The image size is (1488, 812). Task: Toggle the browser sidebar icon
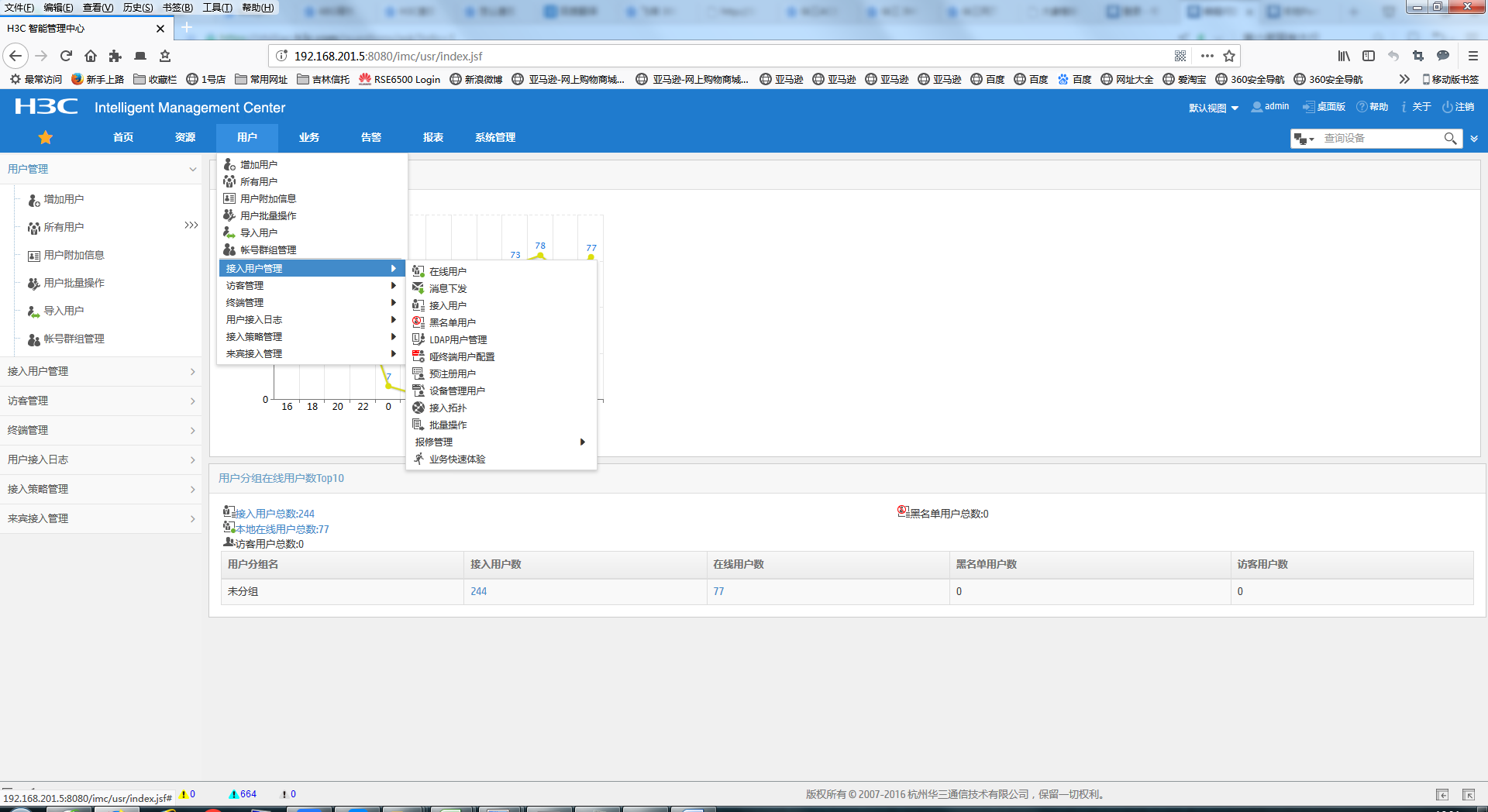point(1369,56)
